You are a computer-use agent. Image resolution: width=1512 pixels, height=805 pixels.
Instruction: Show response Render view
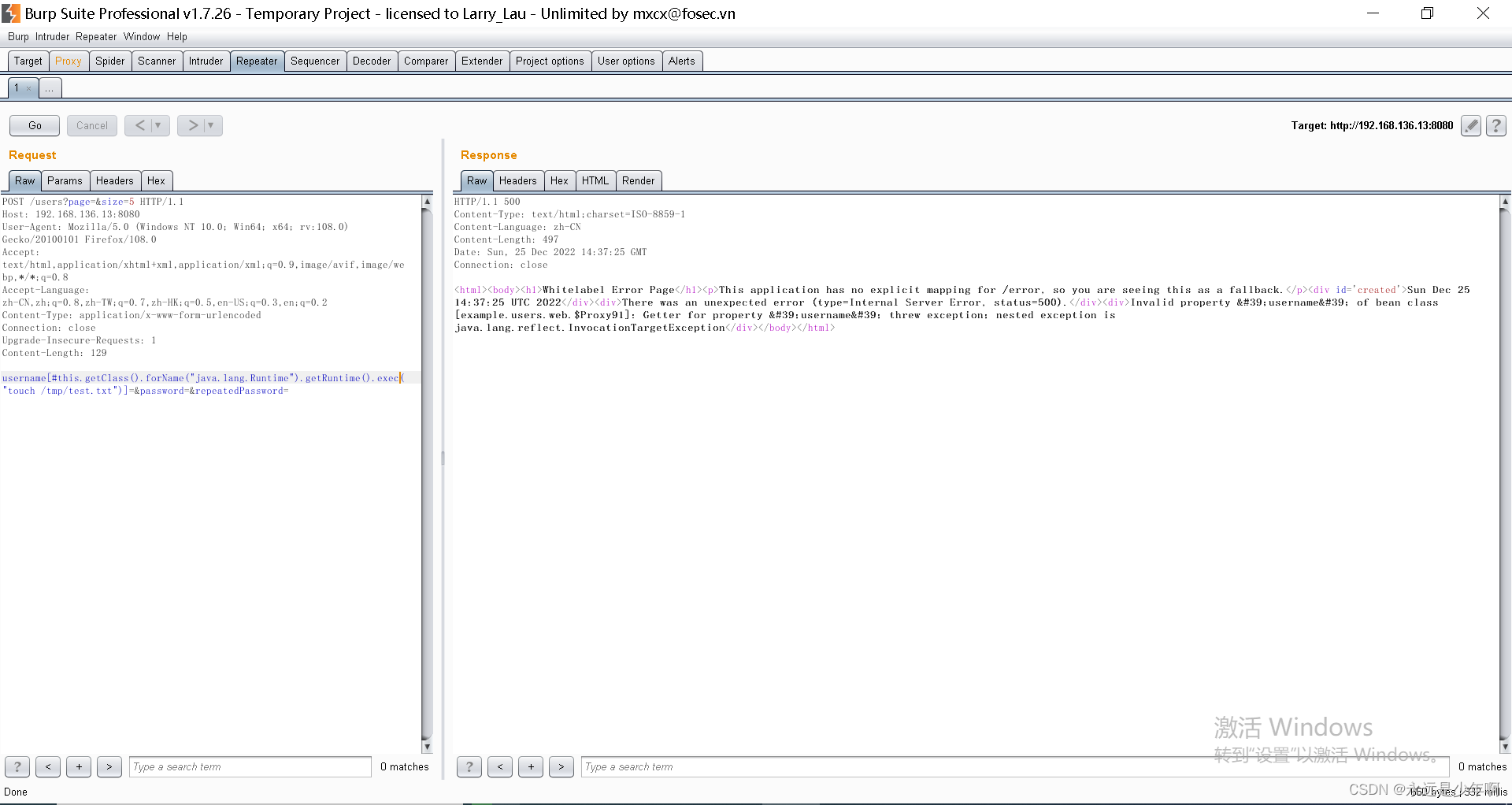pyautogui.click(x=639, y=180)
